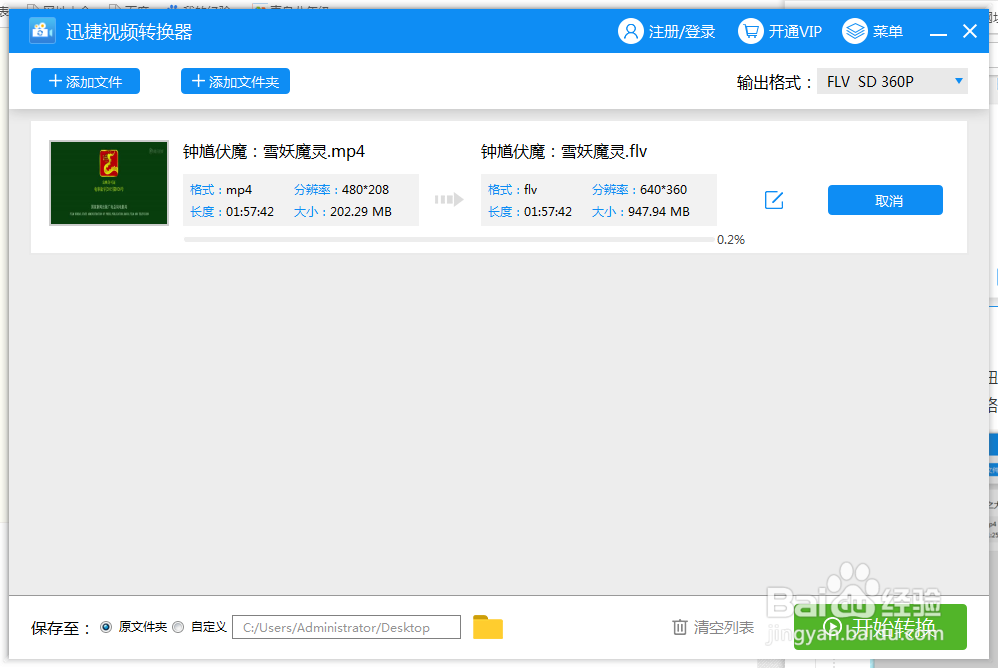The width and height of the screenshot is (998, 668).
Task: Open the 菜单 stacked-layers icon
Action: pos(855,31)
